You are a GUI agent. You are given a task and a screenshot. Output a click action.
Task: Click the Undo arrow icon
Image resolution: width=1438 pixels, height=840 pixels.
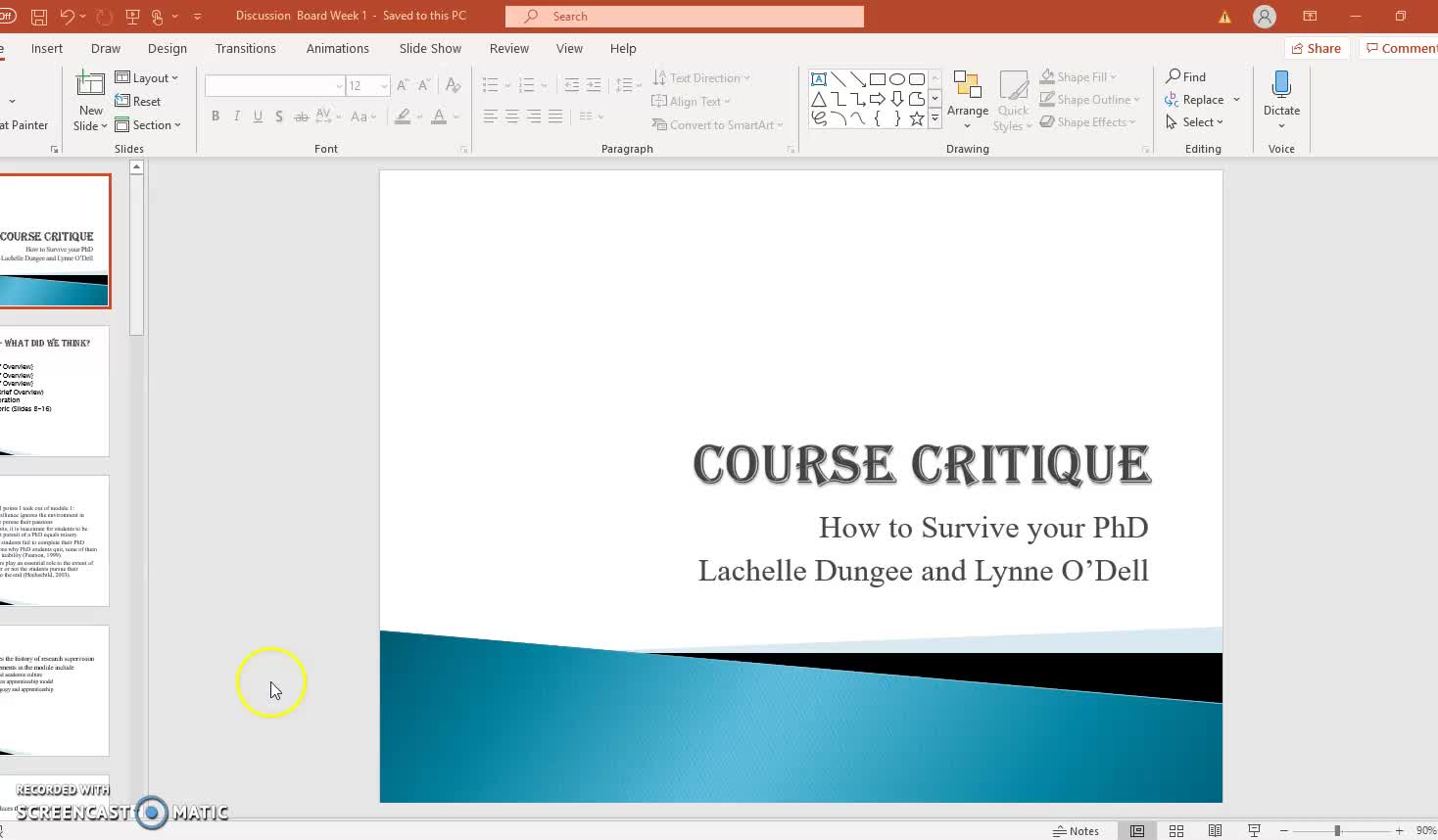[x=67, y=17]
